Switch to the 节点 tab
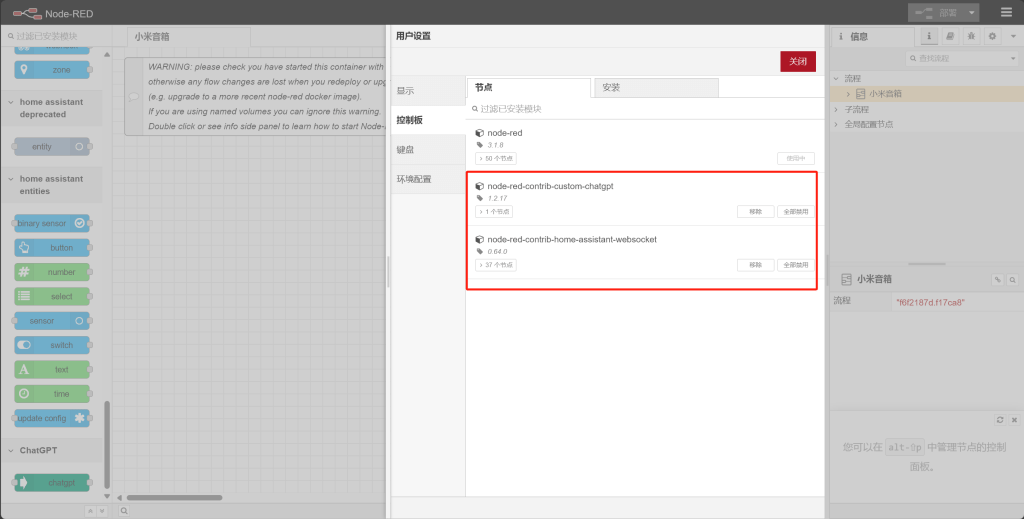1024x519 pixels. [x=529, y=87]
